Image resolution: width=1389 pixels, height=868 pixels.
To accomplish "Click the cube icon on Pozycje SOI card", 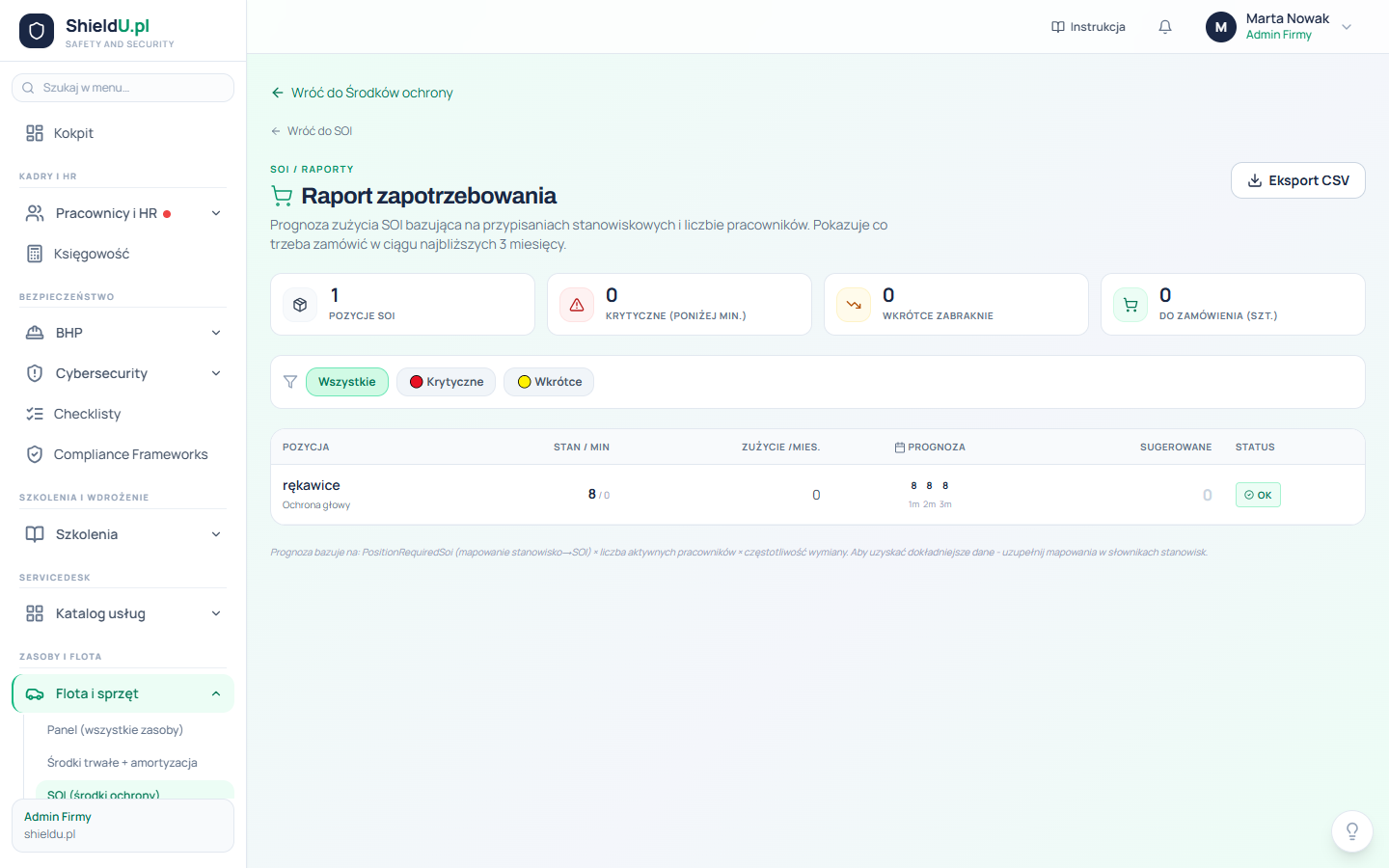I will point(300,305).
